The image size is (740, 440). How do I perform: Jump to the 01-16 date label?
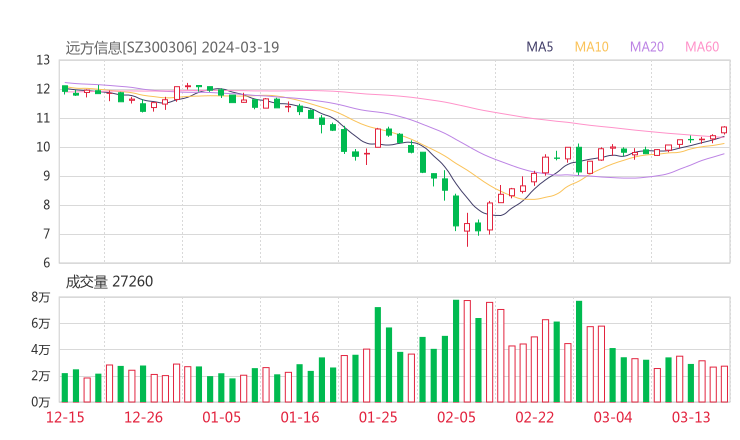coord(300,418)
